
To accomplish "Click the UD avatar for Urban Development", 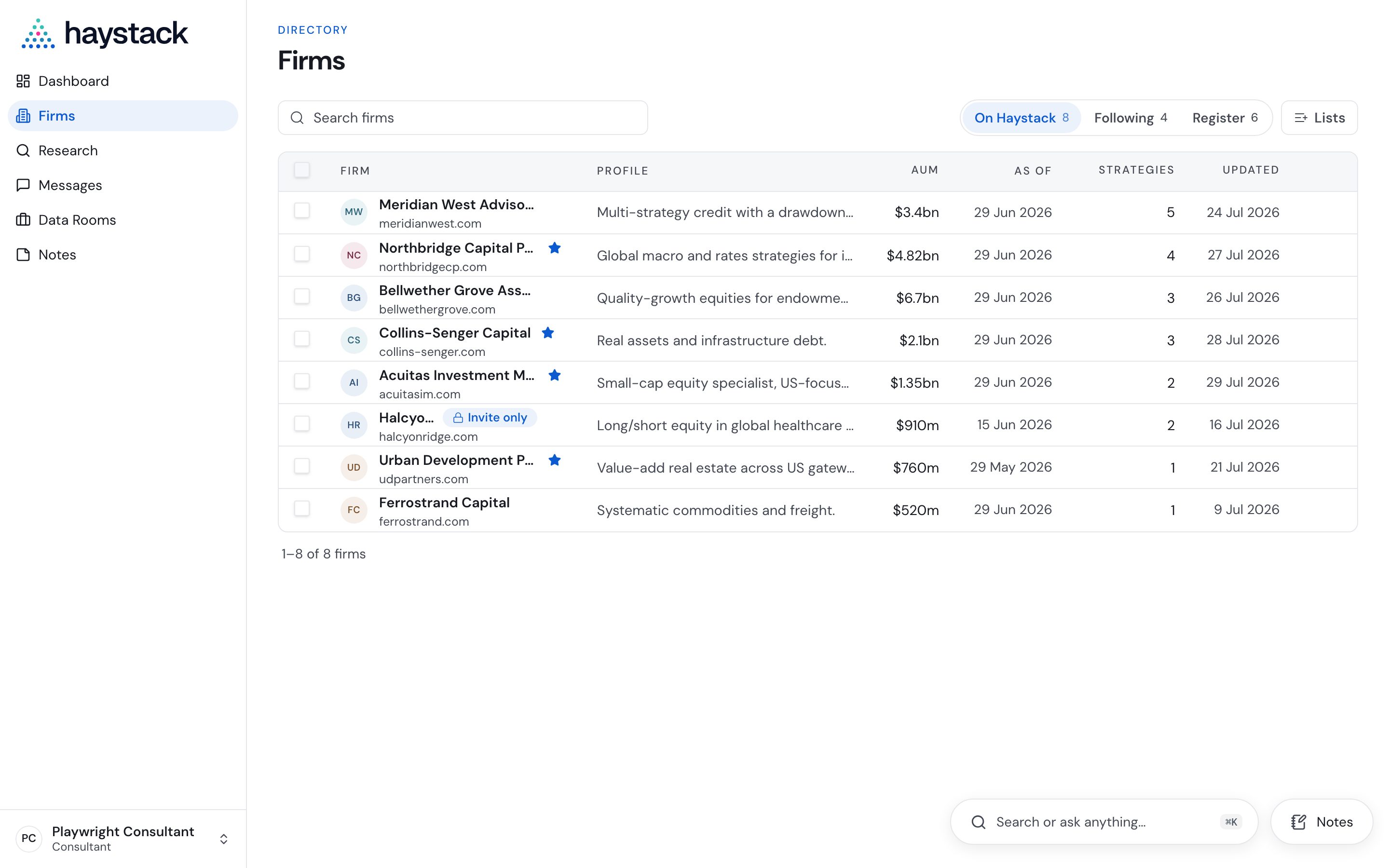I will tap(354, 467).
